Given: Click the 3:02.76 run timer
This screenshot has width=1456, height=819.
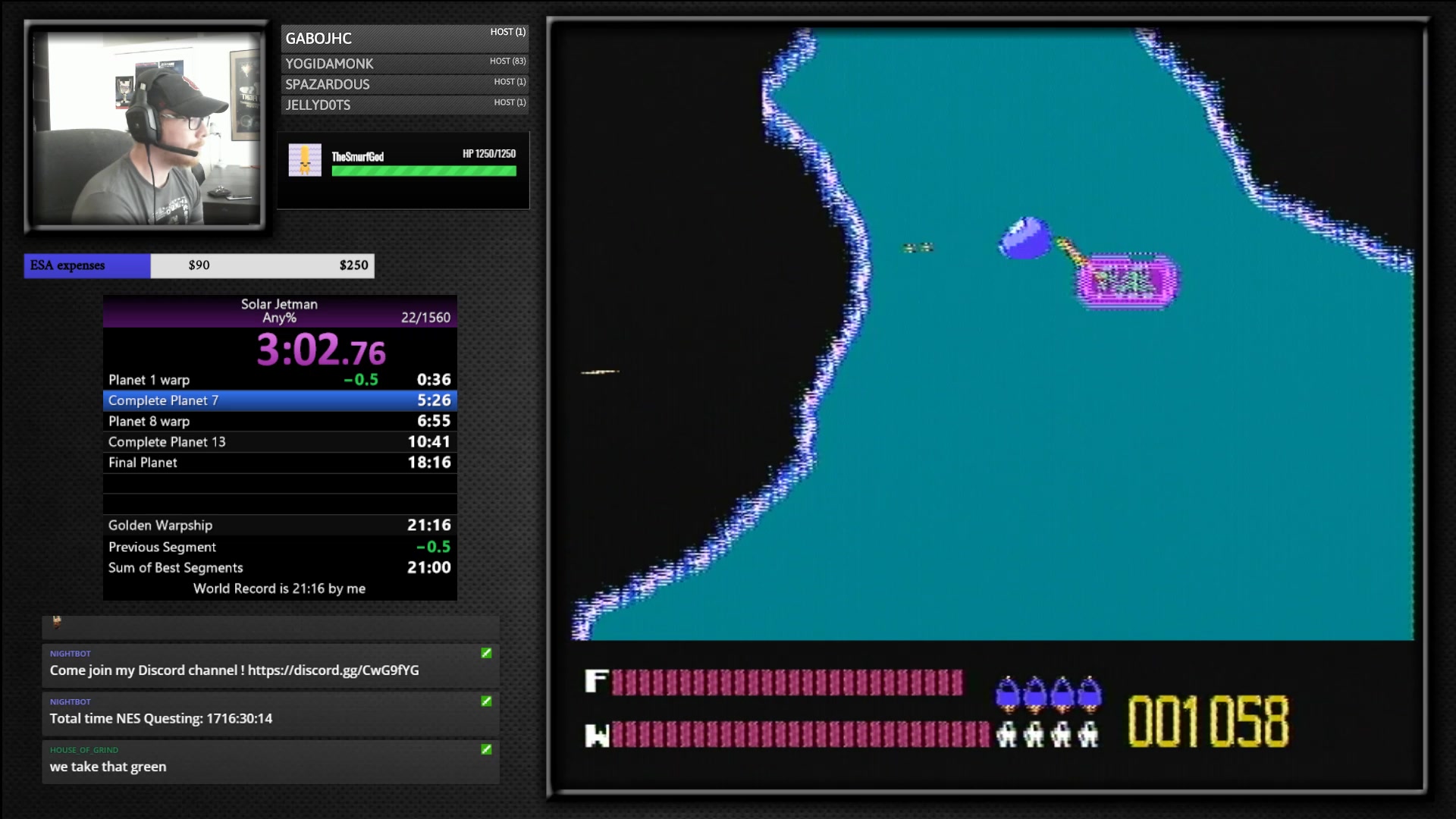Looking at the screenshot, I should pyautogui.click(x=322, y=350).
